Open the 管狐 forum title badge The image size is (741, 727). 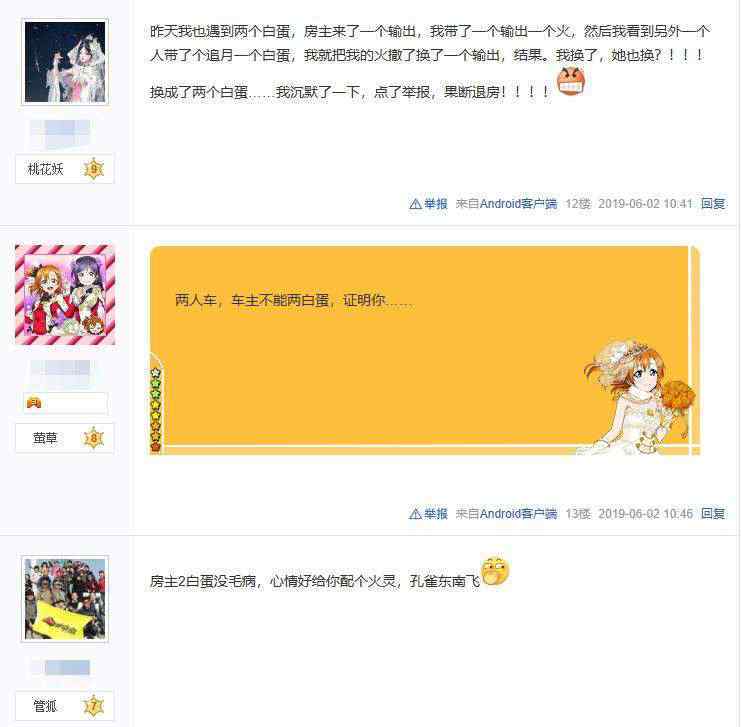pos(65,706)
